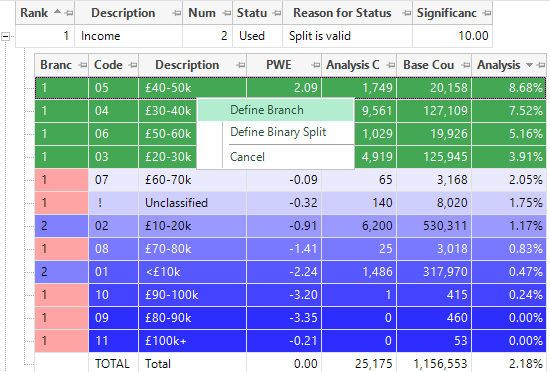Viewport: 550px width, 372px height.
Task: Click pin icon in Base Count header
Action: [x=465, y=65]
